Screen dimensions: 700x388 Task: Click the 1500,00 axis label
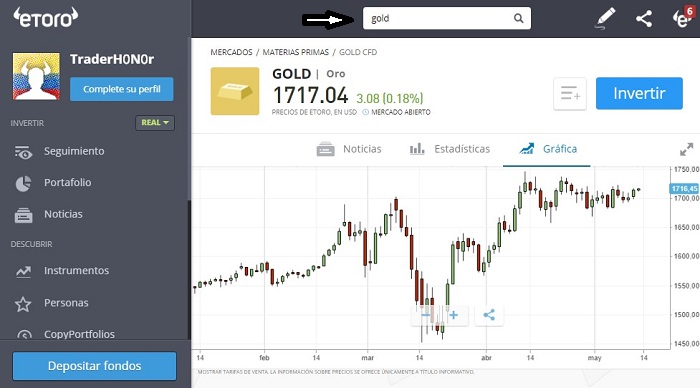point(686,315)
